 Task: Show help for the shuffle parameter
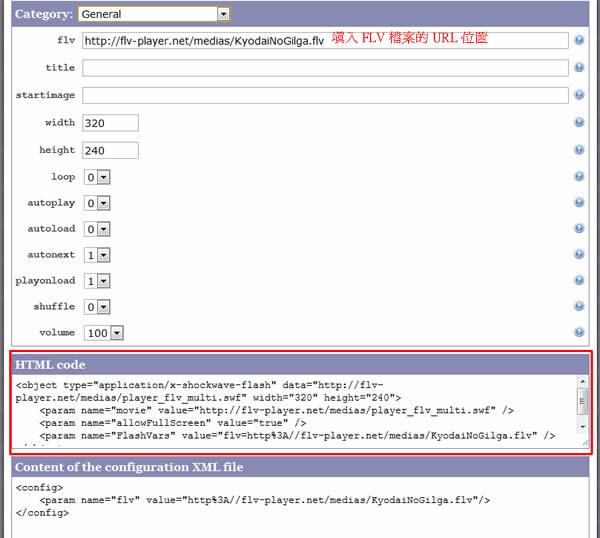coord(579,307)
